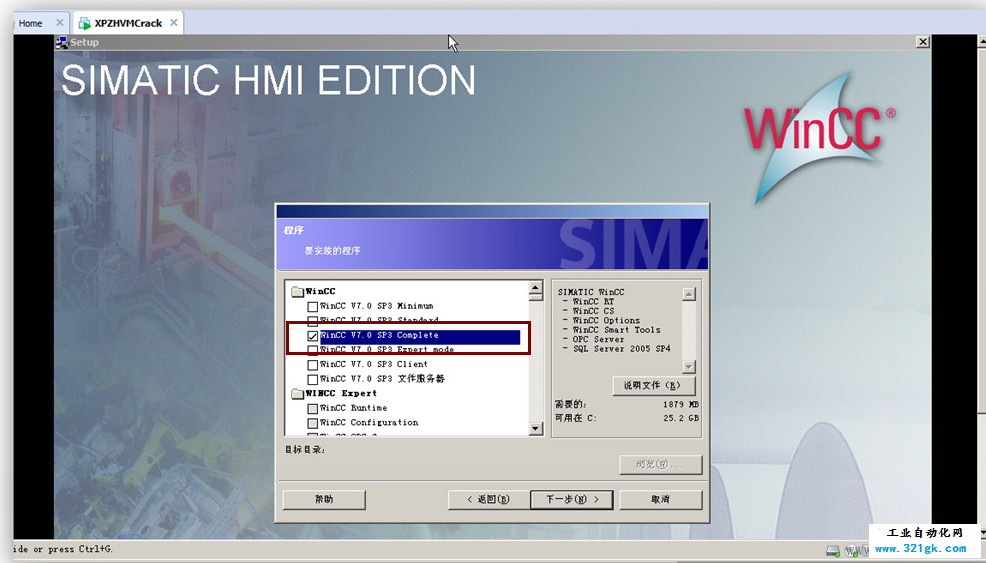The height and width of the screenshot is (563, 986).
Task: Click 返回(B) to go back
Action: 489,499
